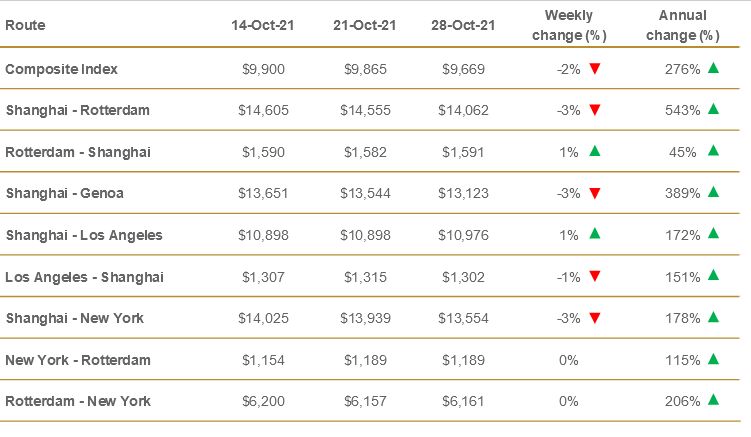This screenshot has height=437, width=751.
Task: Select the 543% annual change value
Action: point(682,110)
